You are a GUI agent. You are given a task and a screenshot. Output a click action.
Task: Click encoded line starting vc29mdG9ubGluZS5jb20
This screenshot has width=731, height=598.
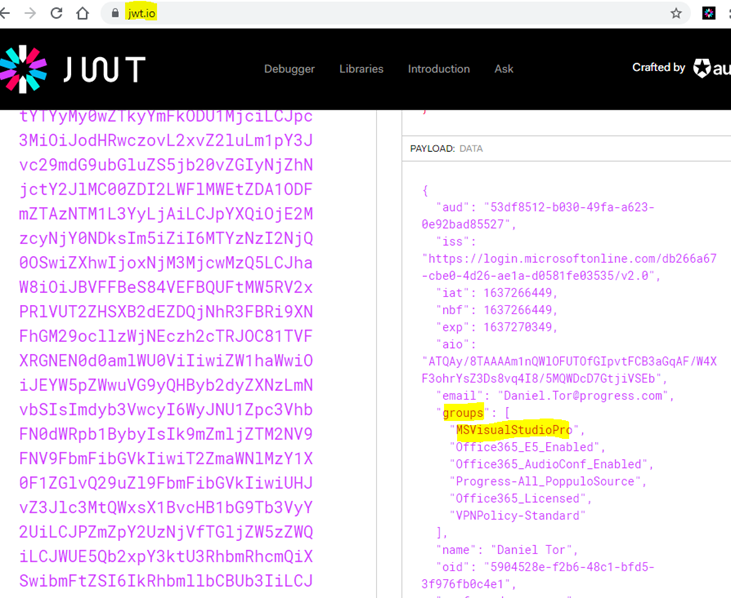coord(166,165)
